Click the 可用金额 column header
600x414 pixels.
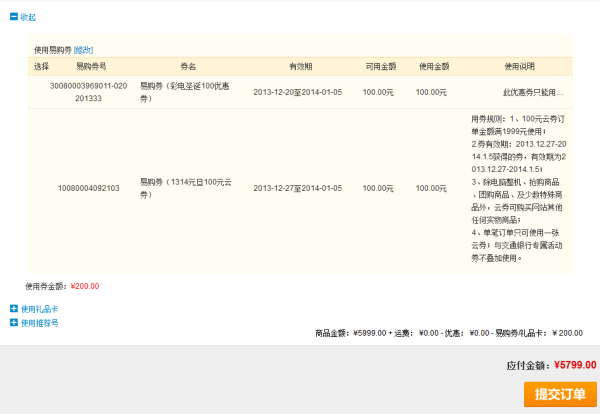click(x=381, y=66)
